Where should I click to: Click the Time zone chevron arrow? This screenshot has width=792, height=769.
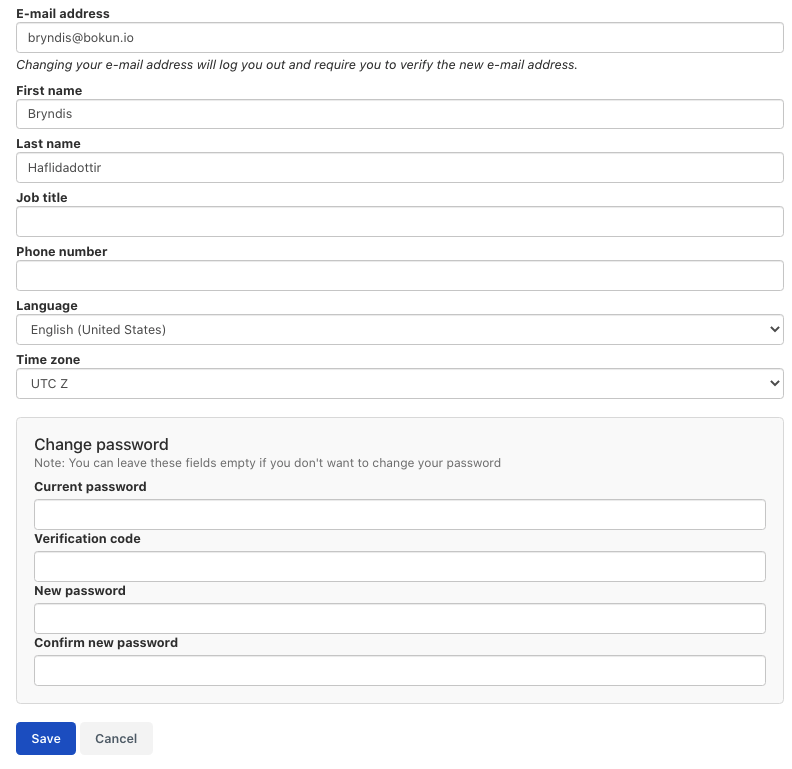coord(774,383)
